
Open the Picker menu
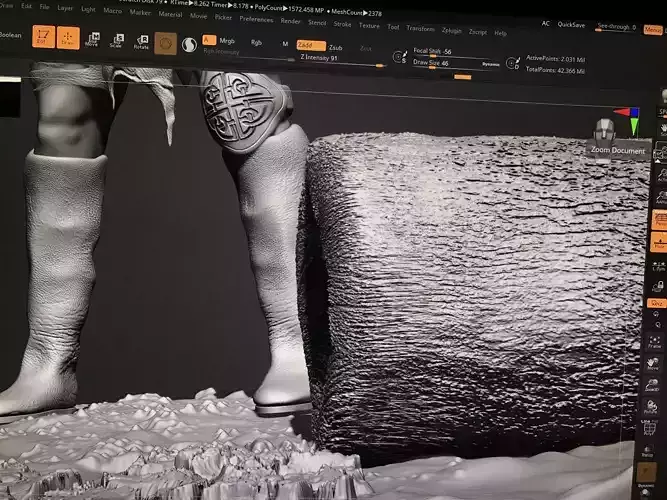pyautogui.click(x=223, y=17)
